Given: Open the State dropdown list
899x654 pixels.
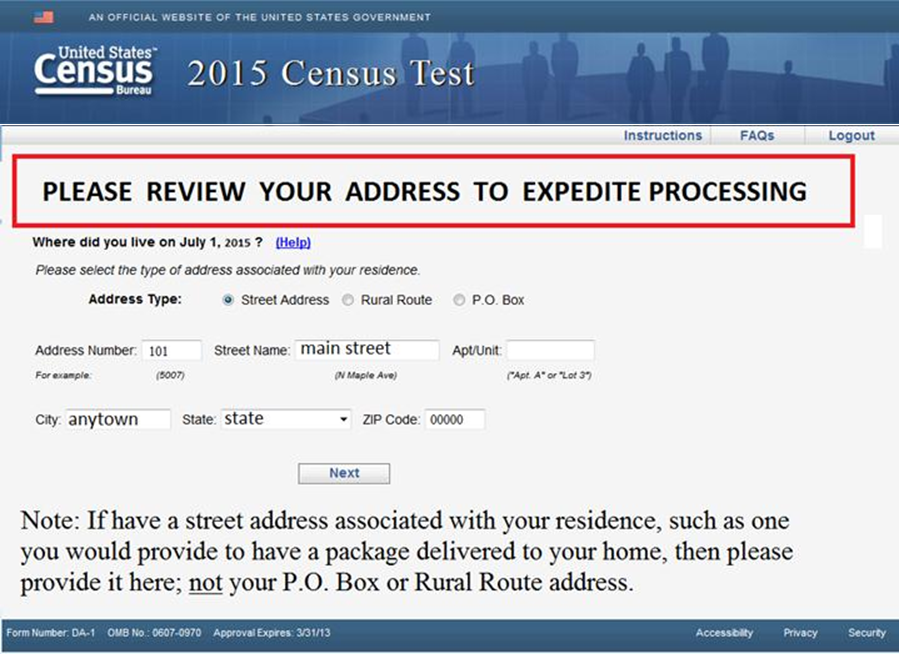Looking at the screenshot, I should 286,419.
